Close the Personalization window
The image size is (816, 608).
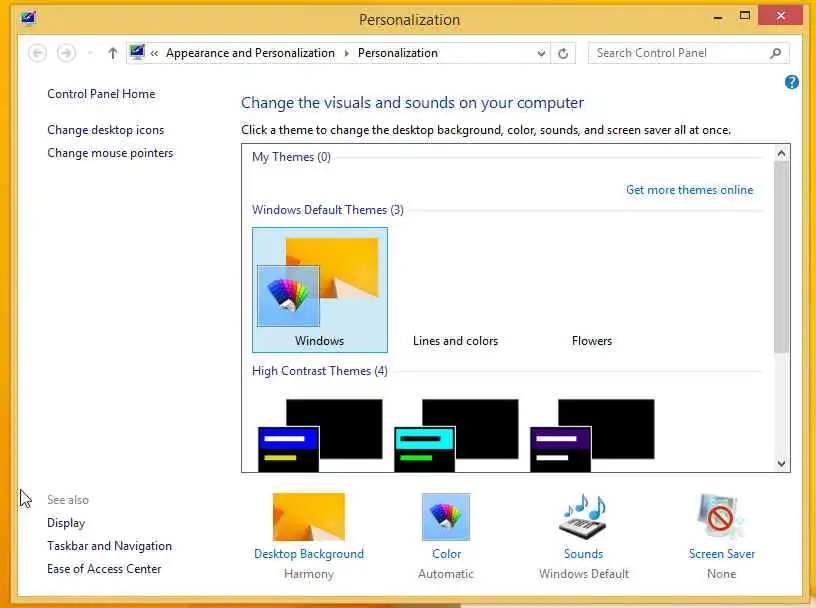(780, 16)
